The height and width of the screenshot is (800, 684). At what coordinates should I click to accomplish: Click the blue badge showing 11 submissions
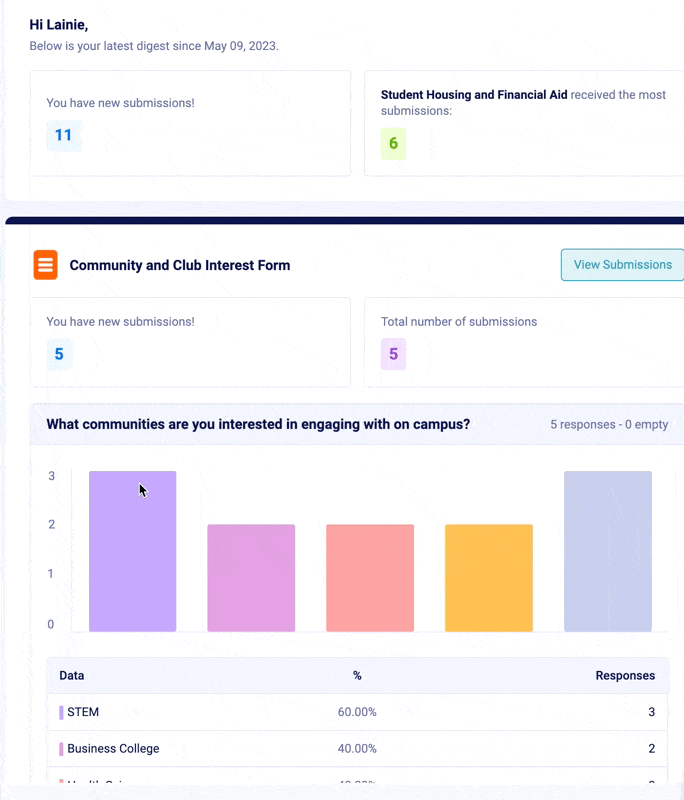pyautogui.click(x=63, y=135)
